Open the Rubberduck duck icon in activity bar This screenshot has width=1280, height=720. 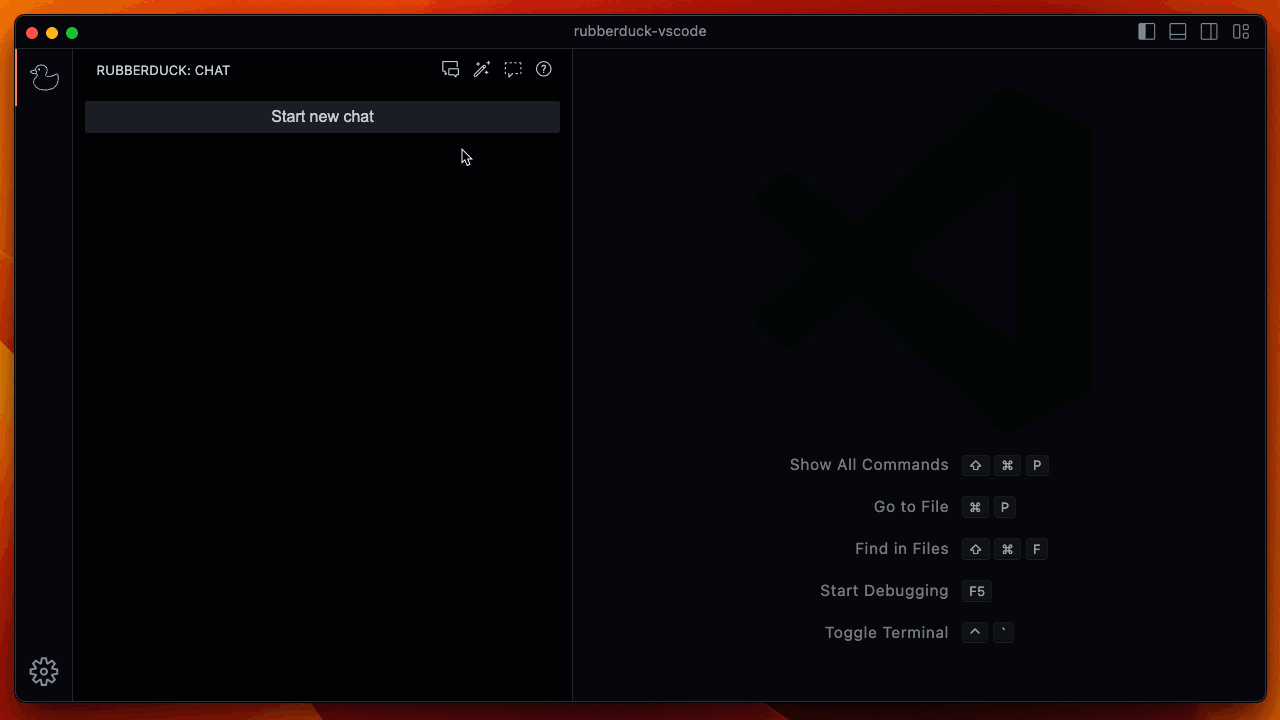pos(44,77)
